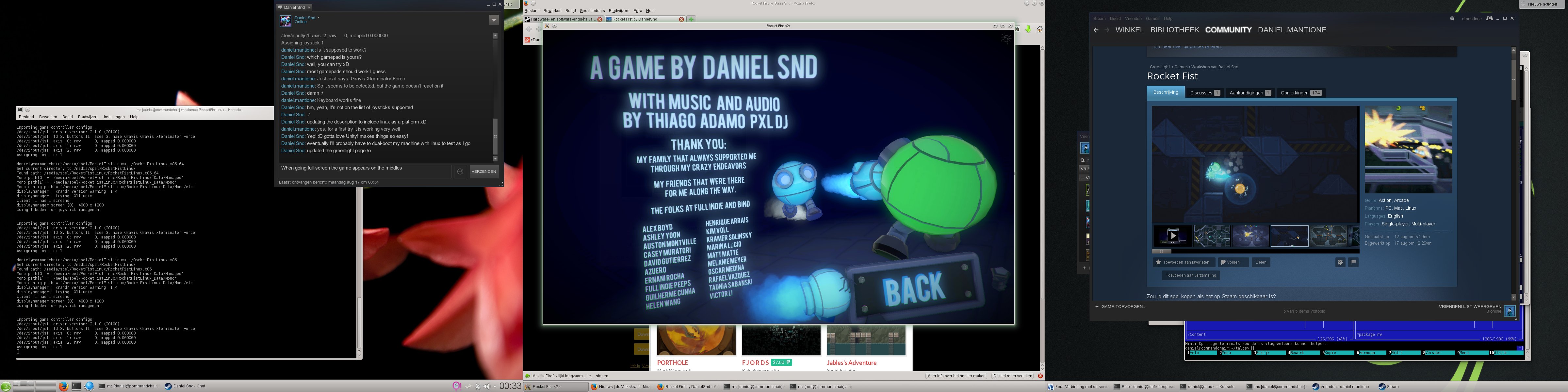
Task: Click the volume speaker icon in system tray
Action: click(486, 386)
